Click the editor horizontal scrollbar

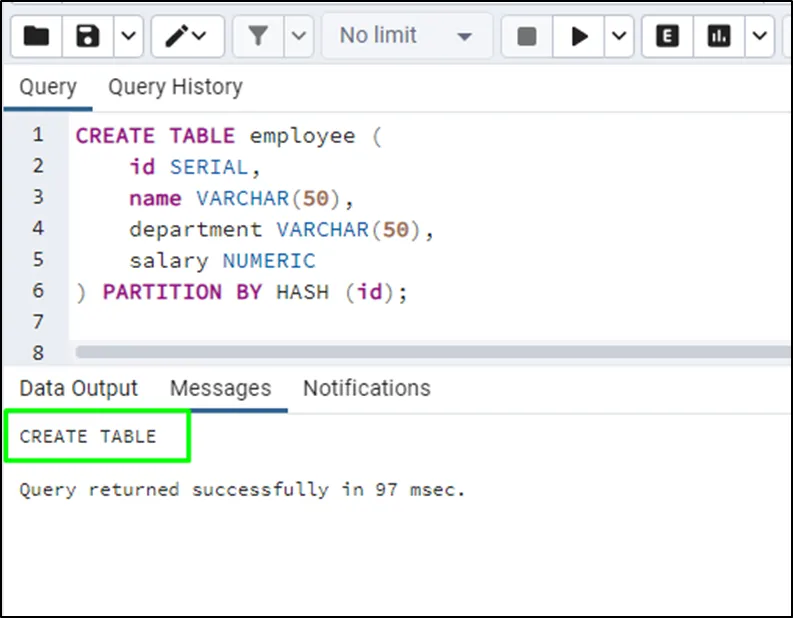pyautogui.click(x=430, y=352)
